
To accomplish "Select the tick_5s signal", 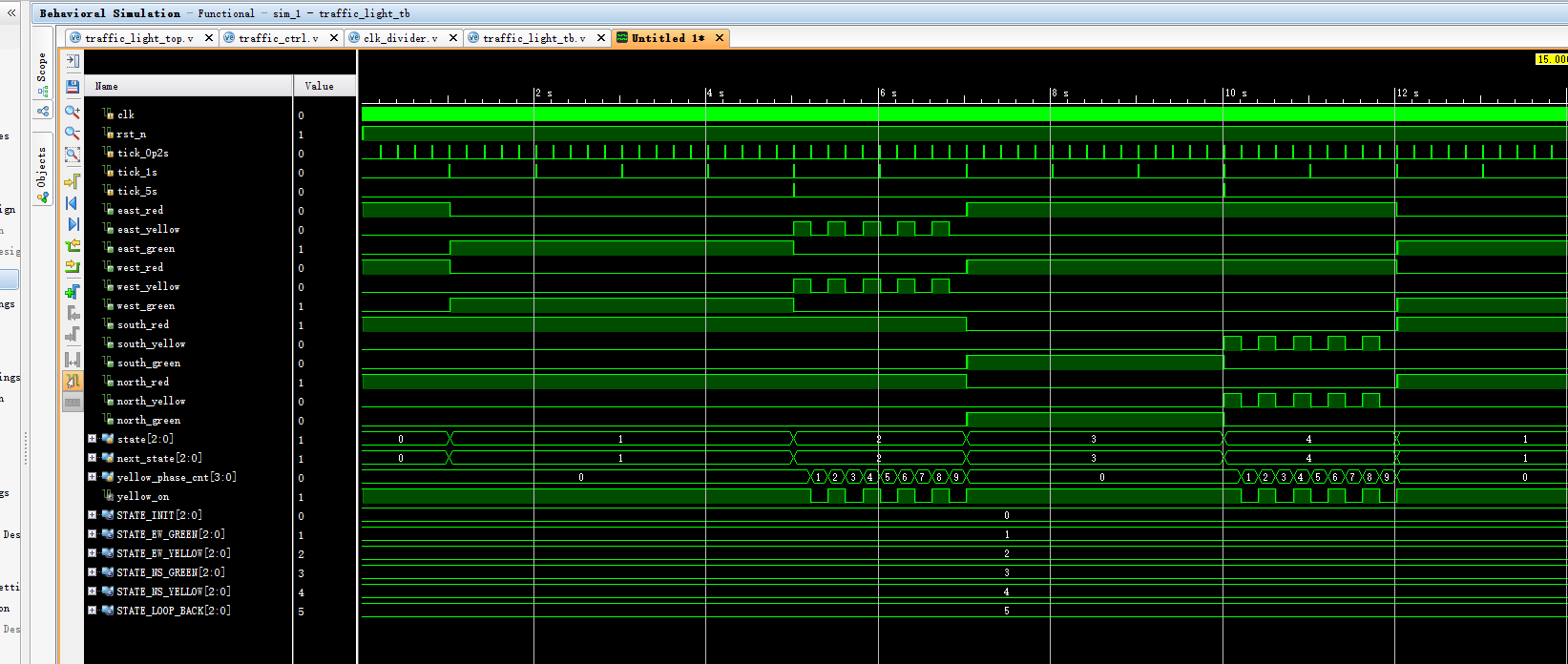I will point(136,191).
